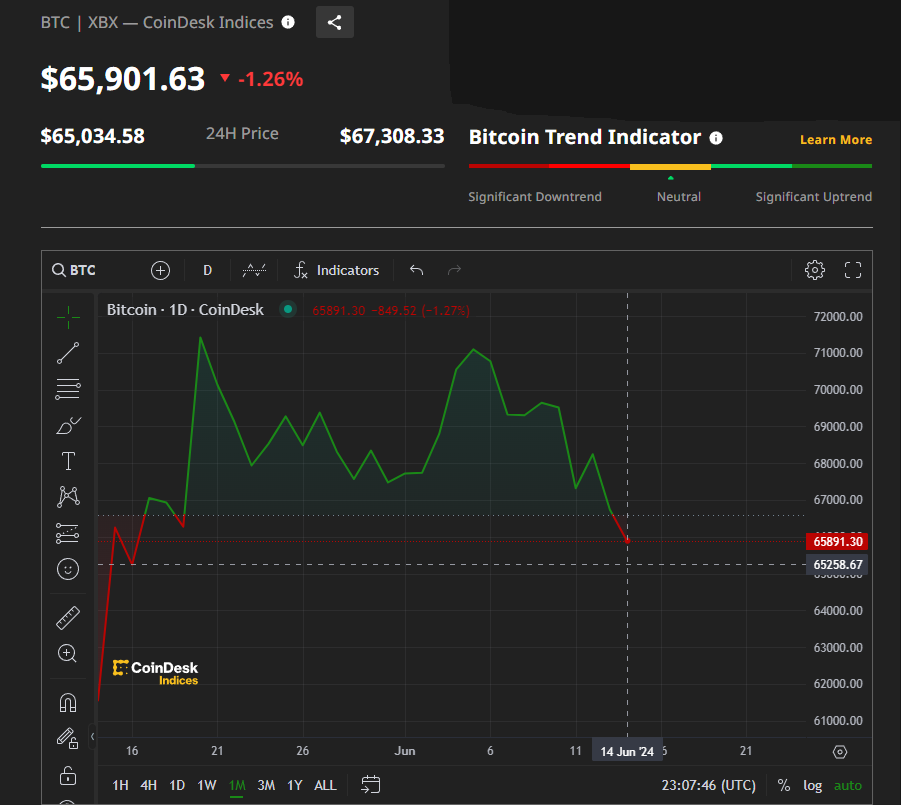901x805 pixels.
Task: Select the text annotation tool
Action: point(68,461)
